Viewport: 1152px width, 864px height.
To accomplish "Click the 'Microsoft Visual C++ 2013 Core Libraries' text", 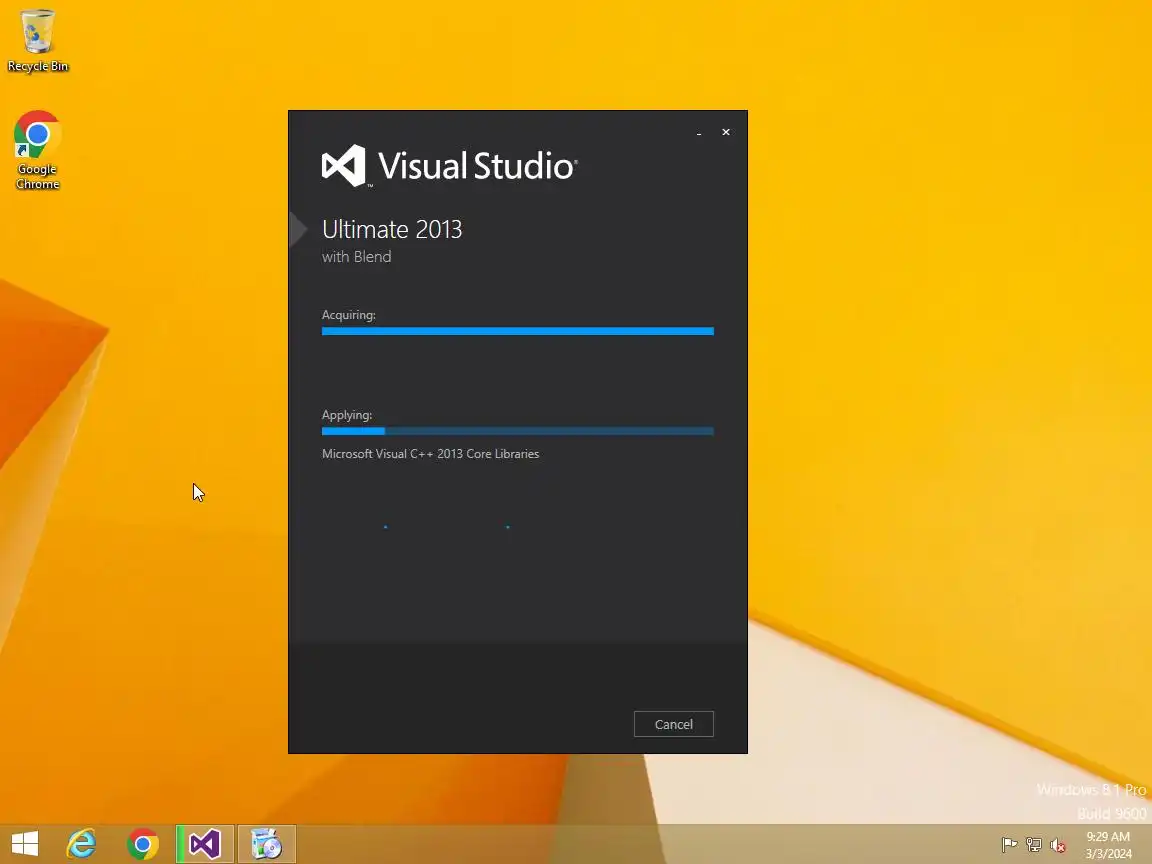I will [431, 454].
